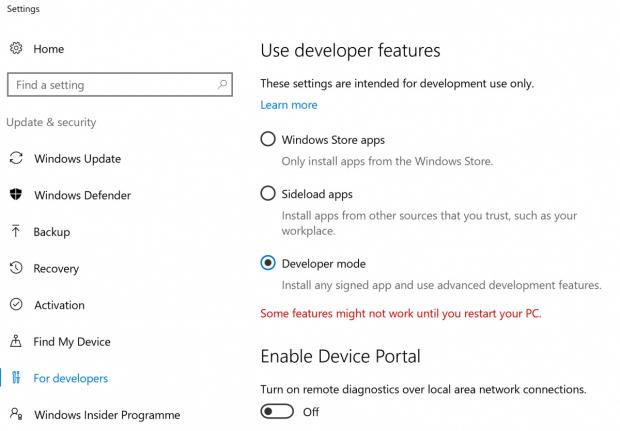620x431 pixels.
Task: Type in the Find a setting box
Action: point(110,85)
